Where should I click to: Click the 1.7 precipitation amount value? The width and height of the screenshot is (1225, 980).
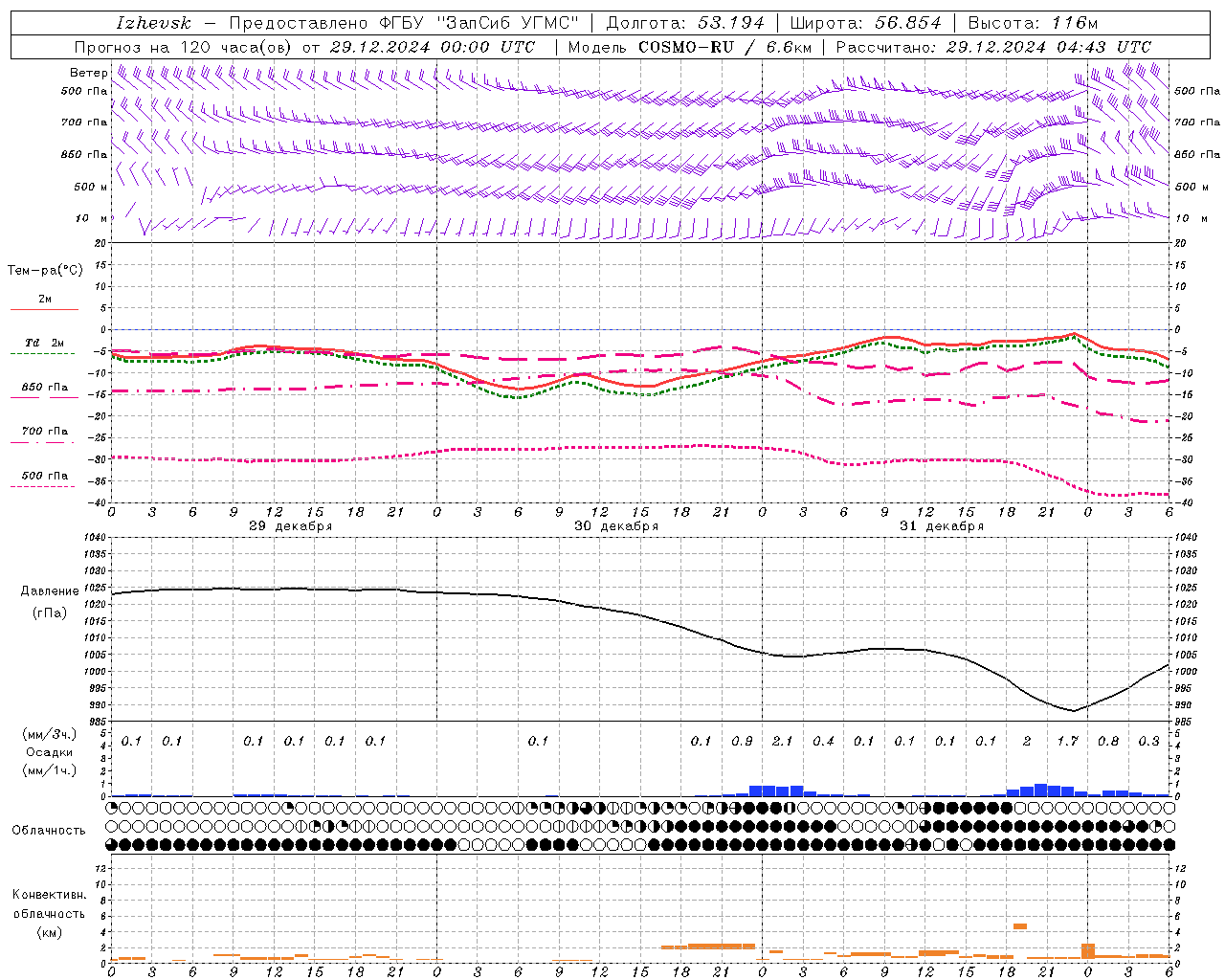(1067, 741)
